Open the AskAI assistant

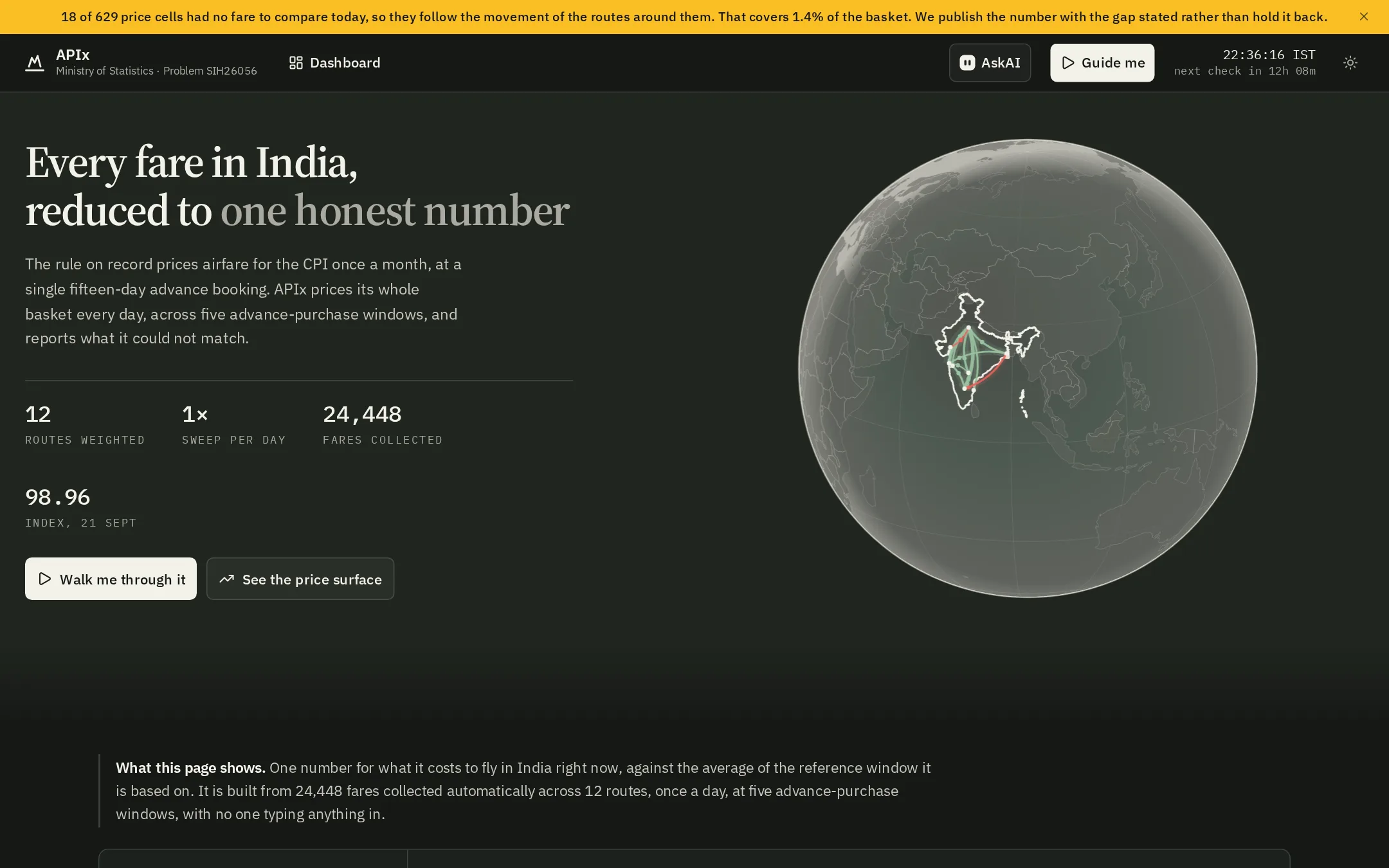pyautogui.click(x=990, y=63)
